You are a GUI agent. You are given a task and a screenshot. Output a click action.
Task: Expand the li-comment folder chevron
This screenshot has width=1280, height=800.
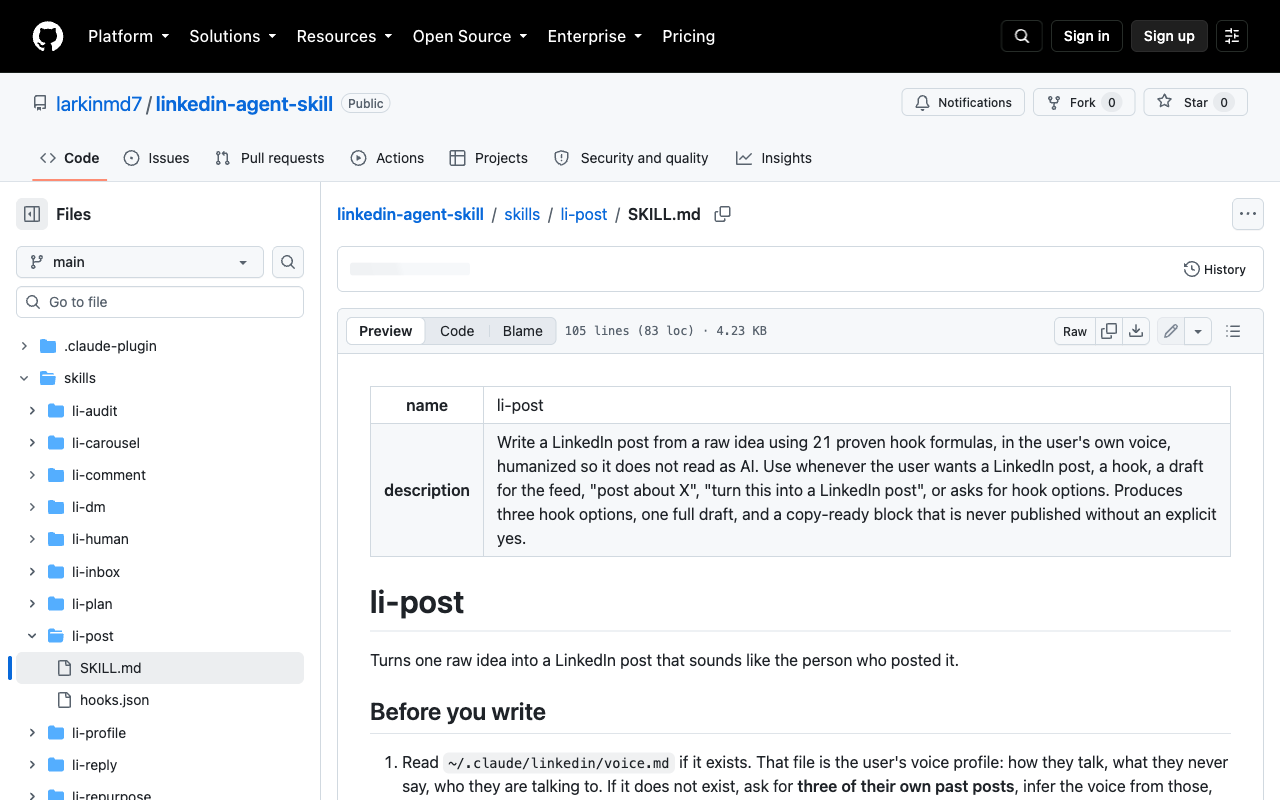click(32, 475)
